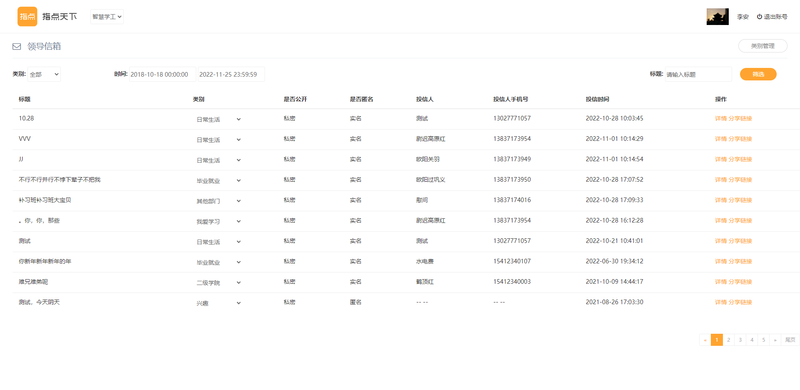Click the phone number 13837174016
This screenshot has width=800, height=390.
[x=512, y=200]
